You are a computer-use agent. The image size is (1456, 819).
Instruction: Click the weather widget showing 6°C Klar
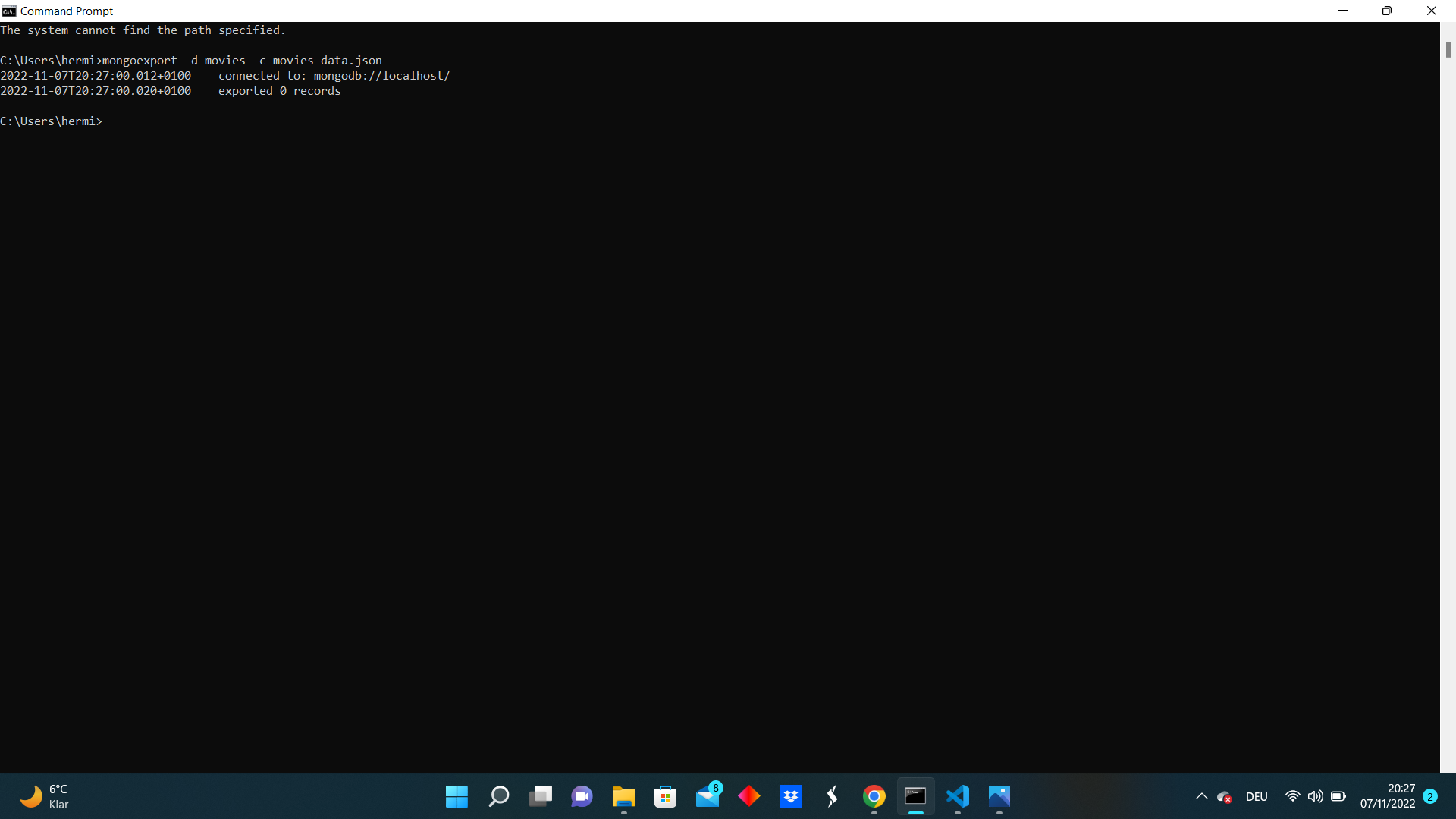click(x=45, y=796)
